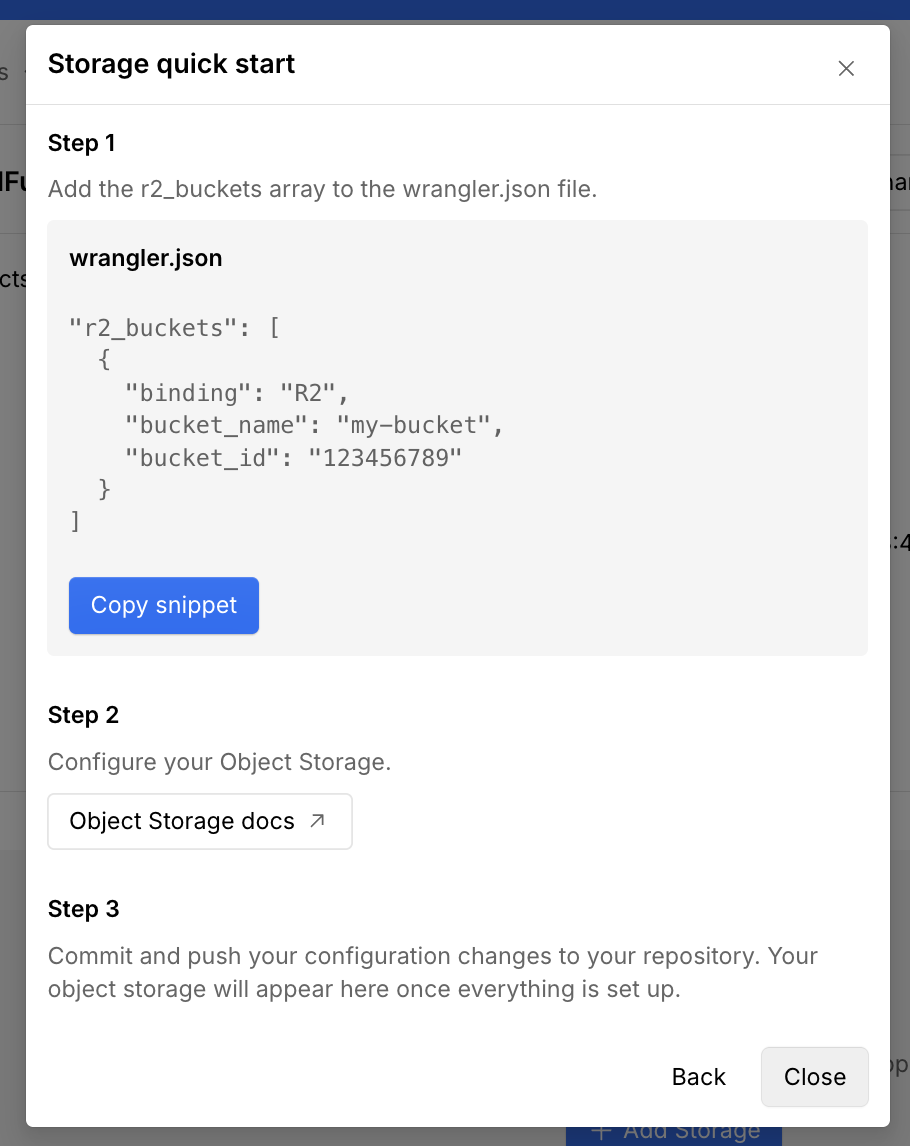The width and height of the screenshot is (910, 1146).
Task: Click the Step 2 heading
Action: (x=83, y=715)
